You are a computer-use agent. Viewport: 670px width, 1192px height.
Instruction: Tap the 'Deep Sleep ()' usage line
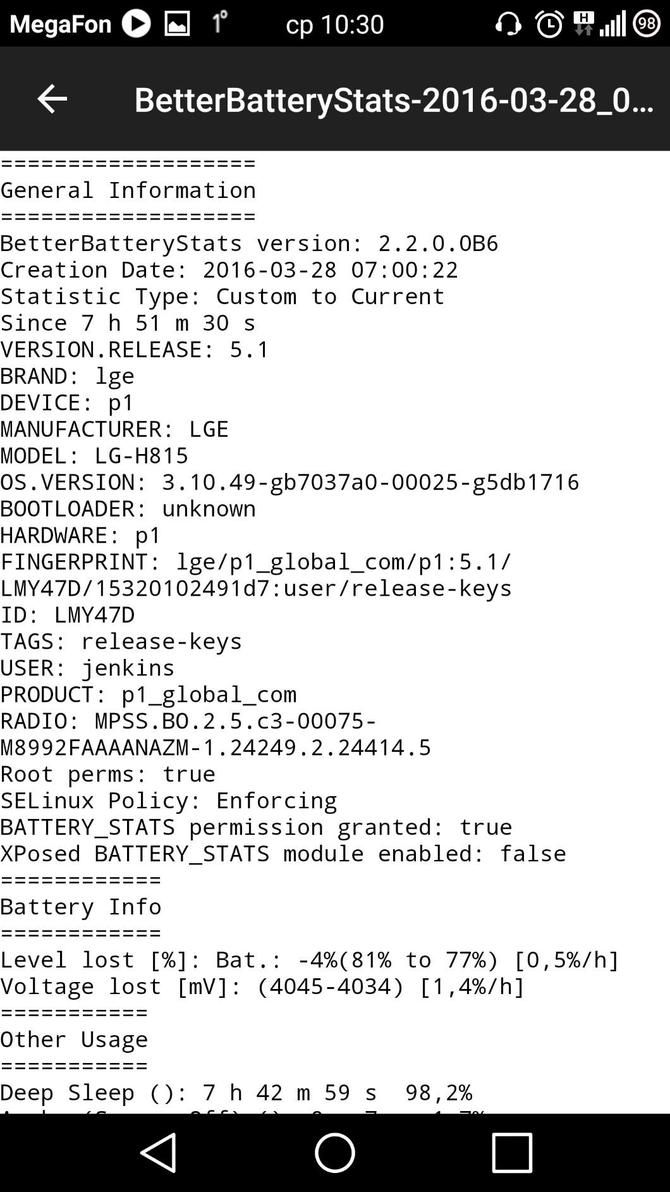point(236,1092)
